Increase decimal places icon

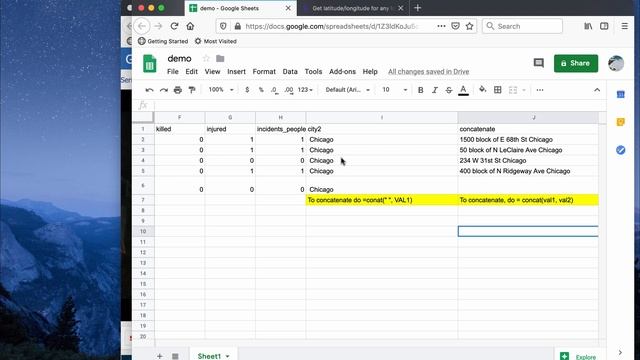pos(289,90)
